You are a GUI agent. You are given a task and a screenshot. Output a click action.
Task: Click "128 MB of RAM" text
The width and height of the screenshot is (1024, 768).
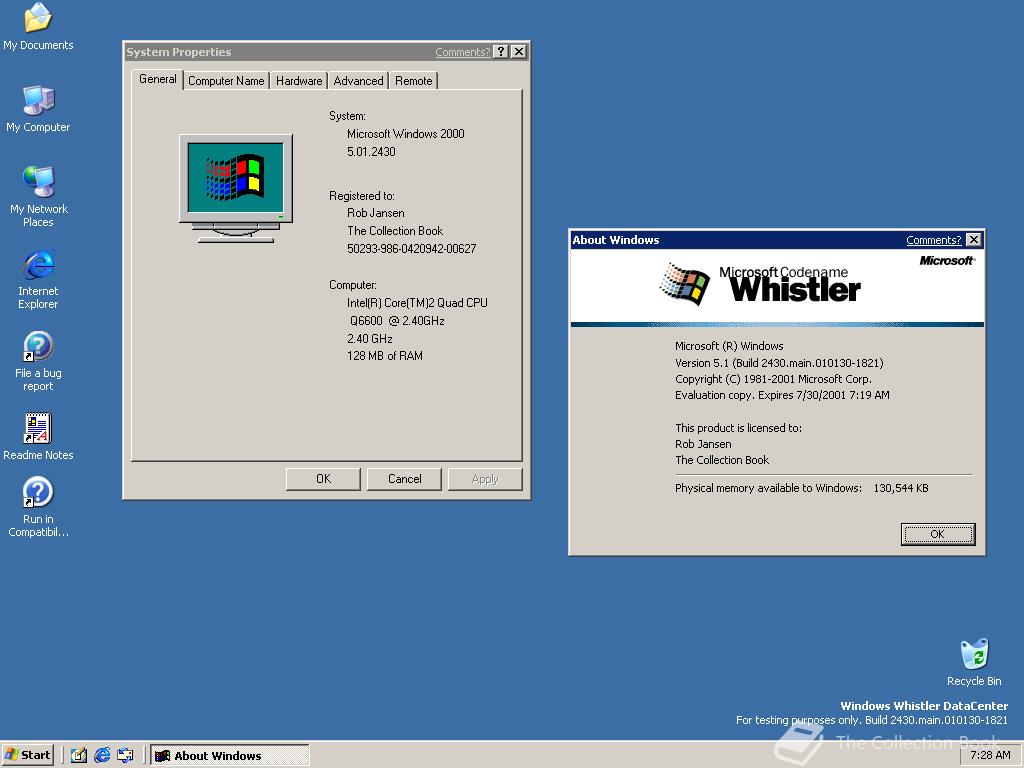(x=385, y=356)
